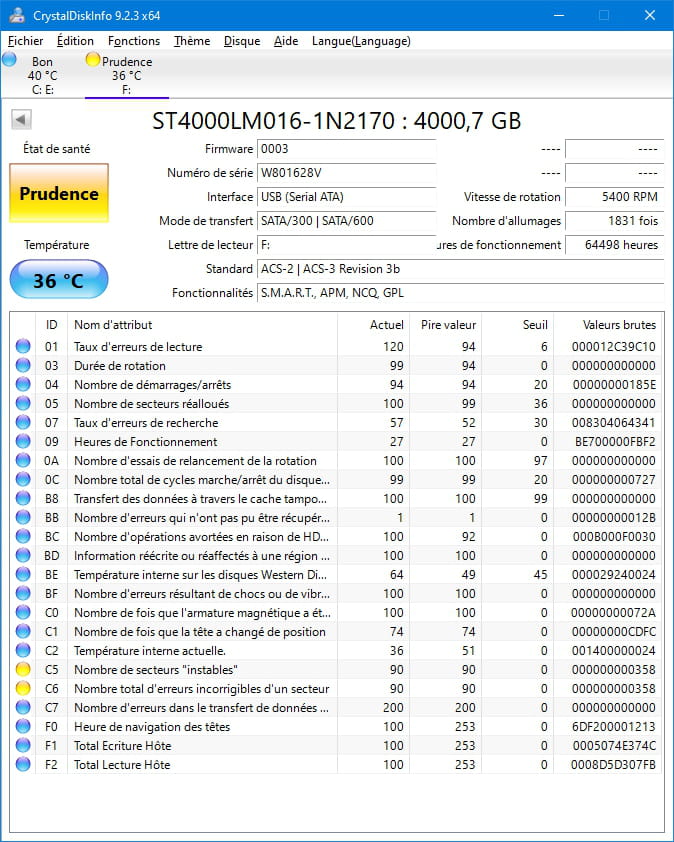Viewport: 674px width, 842px height.
Task: Click the rotation speed field 5400 RPM
Action: click(x=614, y=197)
